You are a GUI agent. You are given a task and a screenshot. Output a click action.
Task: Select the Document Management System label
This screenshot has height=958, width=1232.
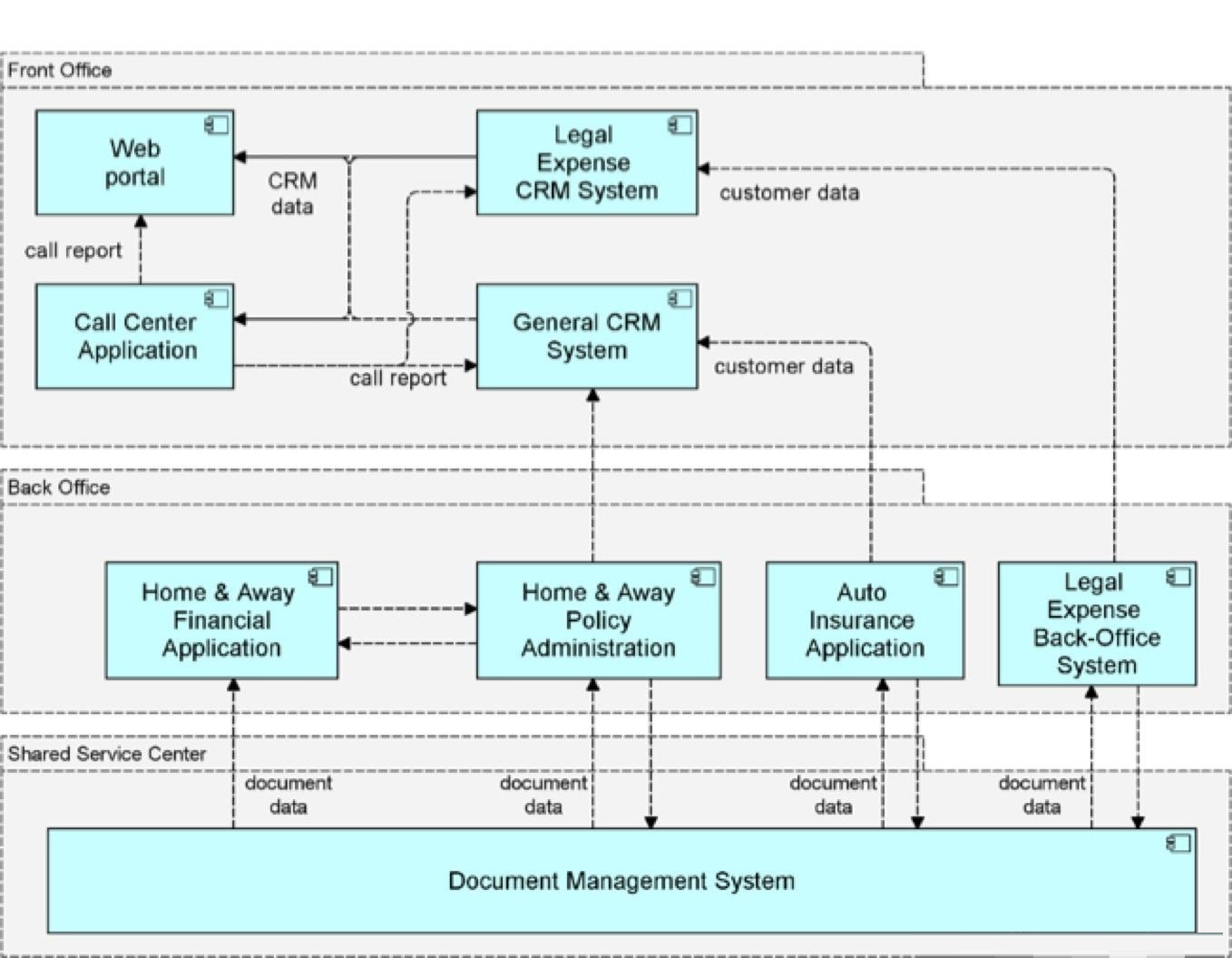tap(621, 881)
